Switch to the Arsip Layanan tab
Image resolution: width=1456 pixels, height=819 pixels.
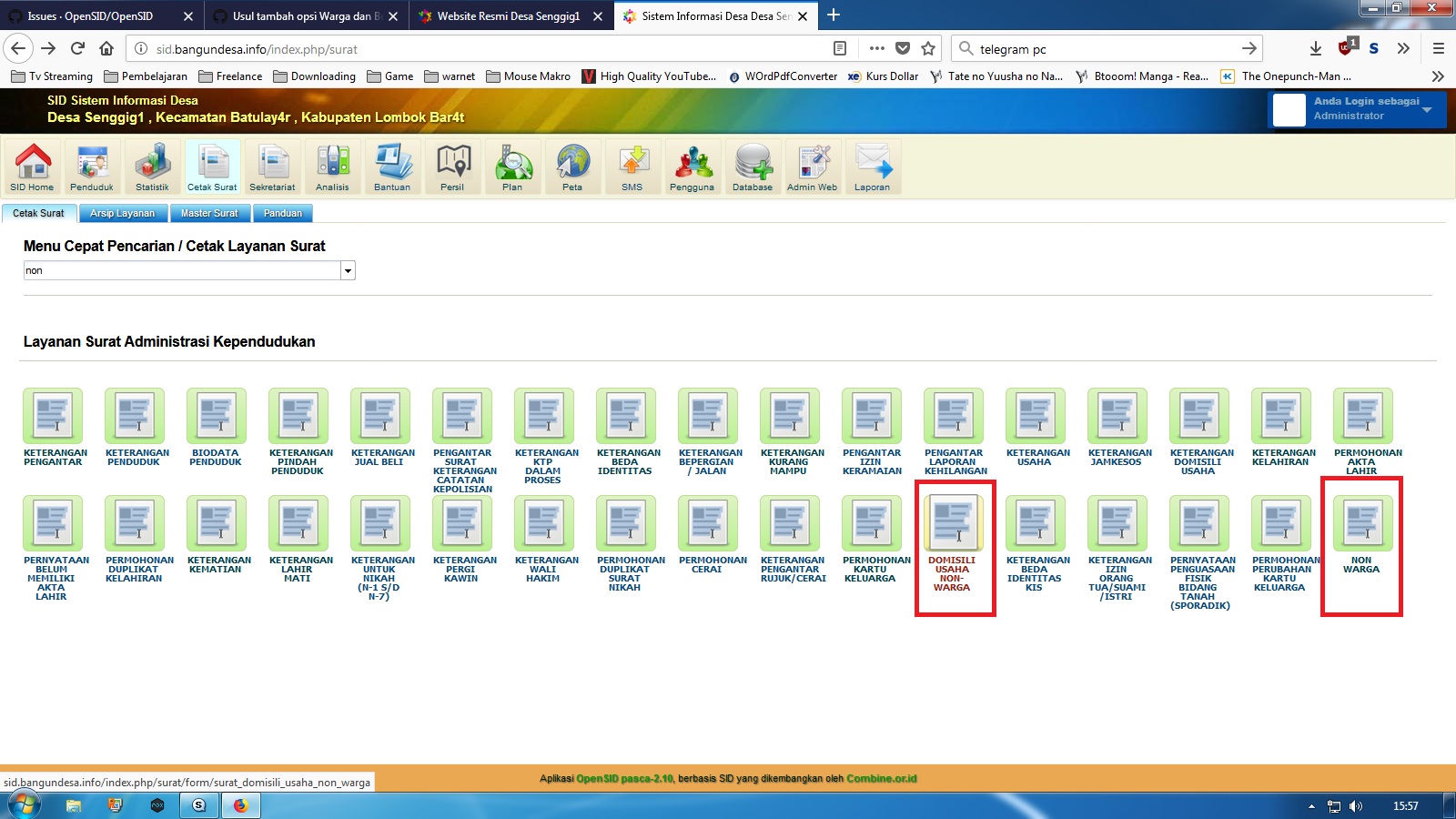[122, 213]
